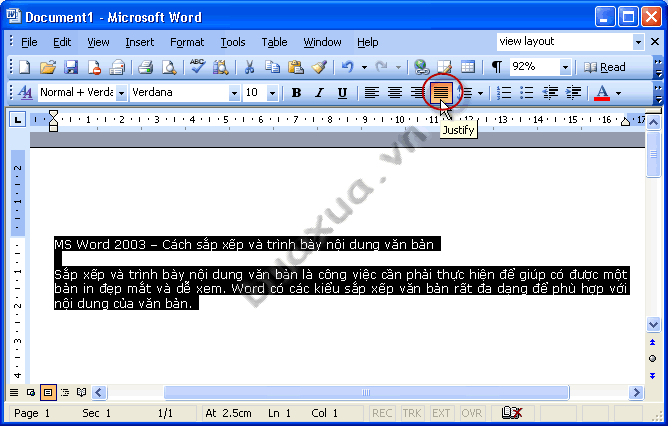Apply red font color (A icon)
668x426 pixels.
click(602, 92)
